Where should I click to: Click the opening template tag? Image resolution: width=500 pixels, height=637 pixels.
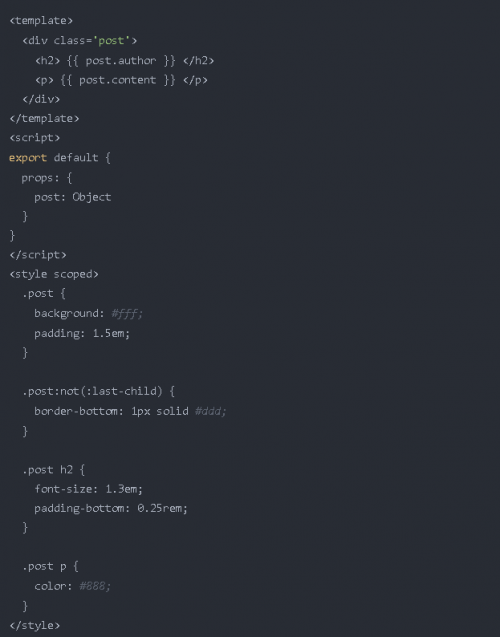point(41,20)
